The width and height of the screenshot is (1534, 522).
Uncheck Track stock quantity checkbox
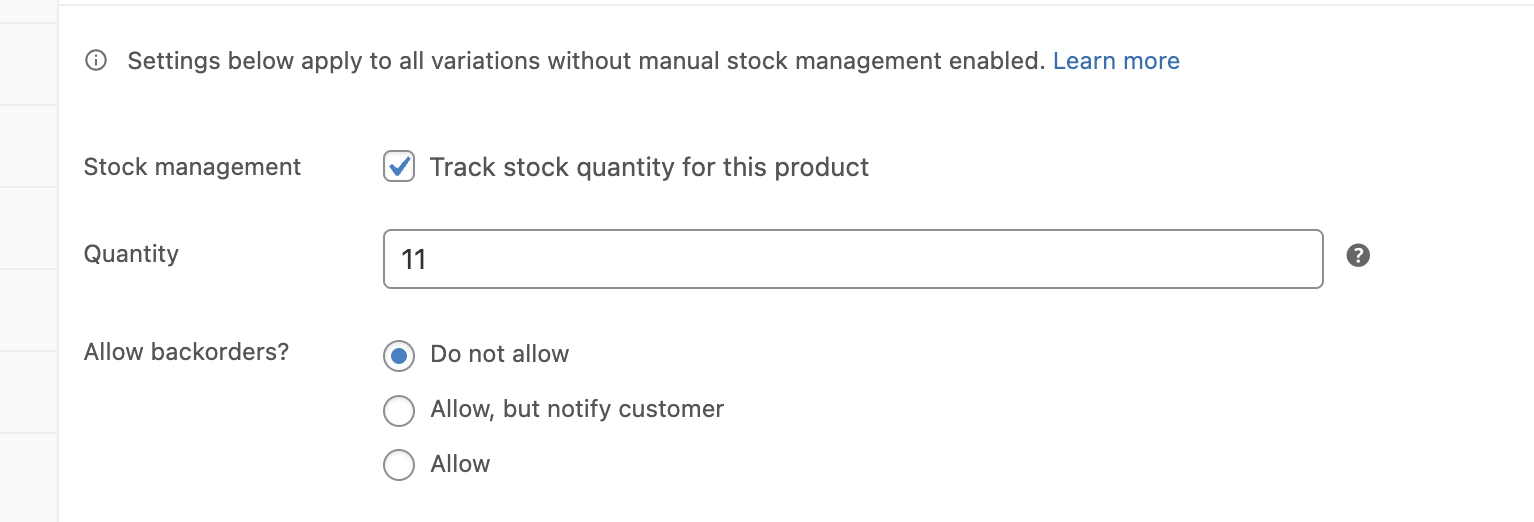399,167
